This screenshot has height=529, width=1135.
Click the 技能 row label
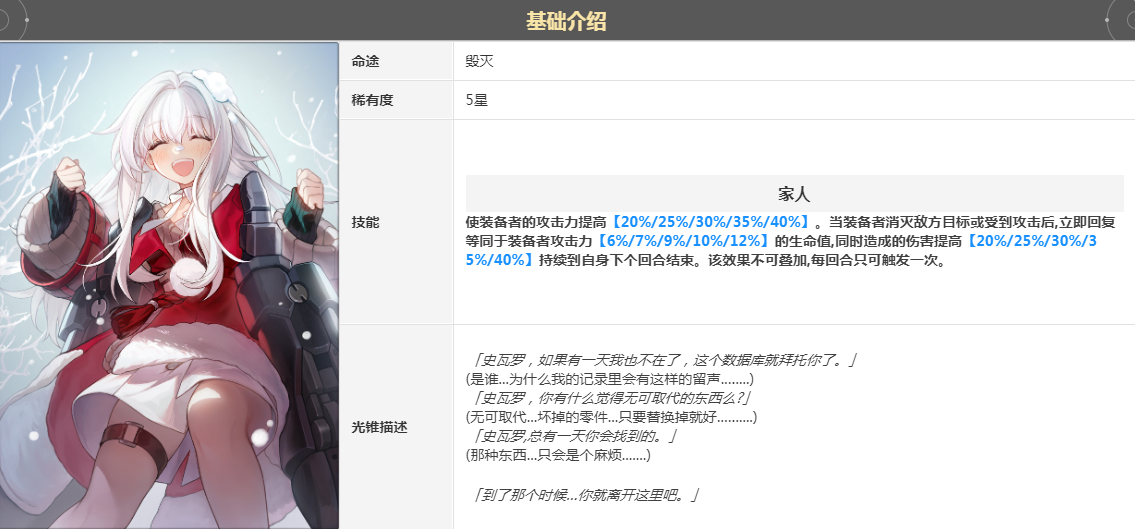click(x=366, y=222)
